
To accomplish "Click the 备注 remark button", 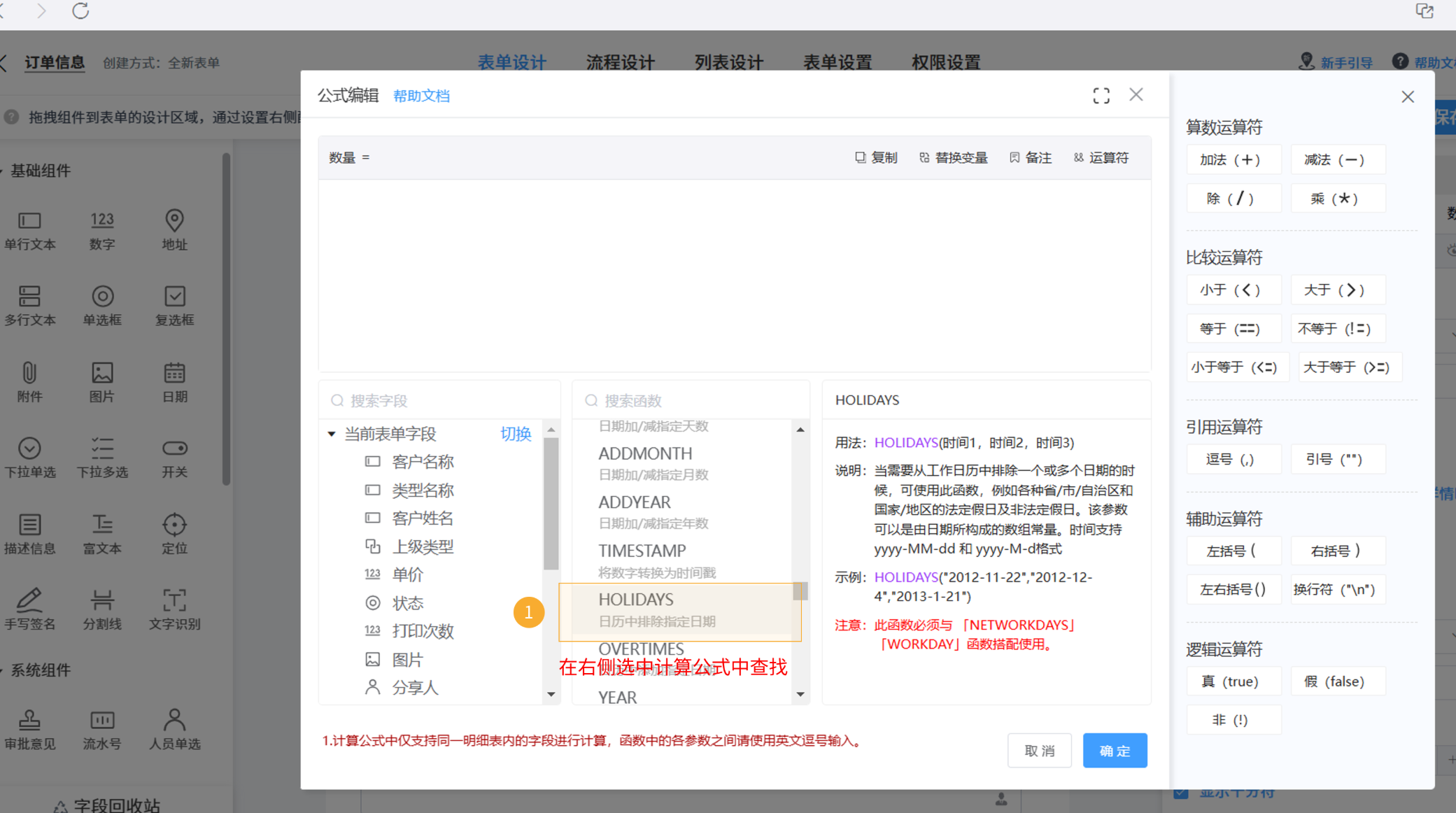I will pos(1031,157).
